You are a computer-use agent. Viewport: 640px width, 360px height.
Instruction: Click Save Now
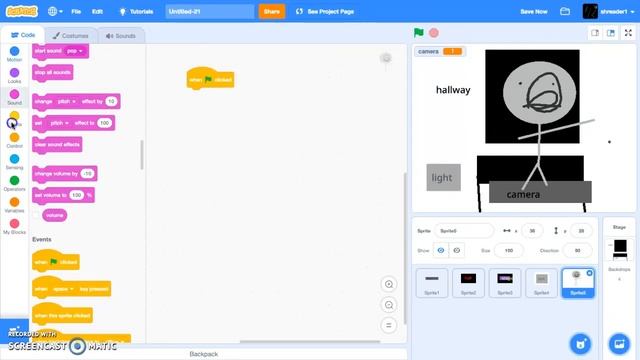click(x=533, y=11)
